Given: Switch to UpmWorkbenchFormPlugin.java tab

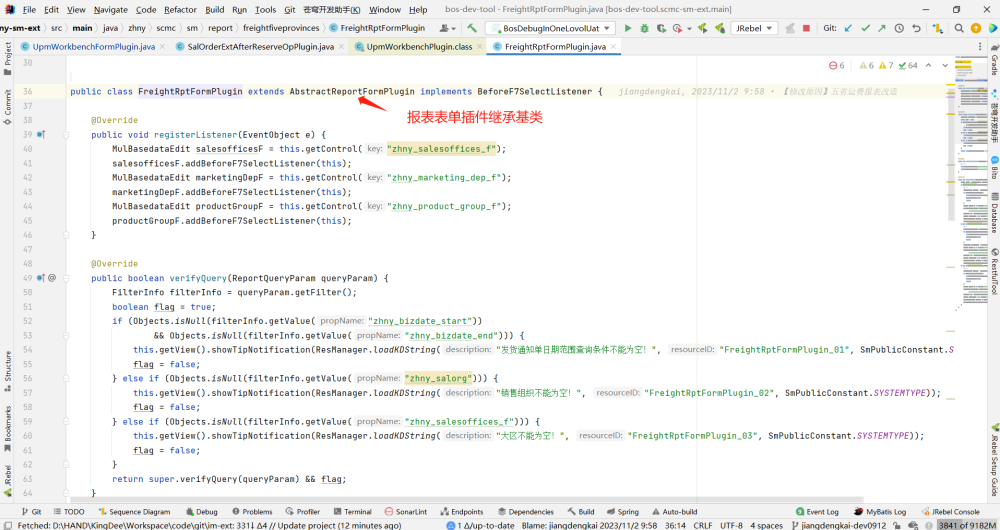Looking at the screenshot, I should [x=93, y=47].
